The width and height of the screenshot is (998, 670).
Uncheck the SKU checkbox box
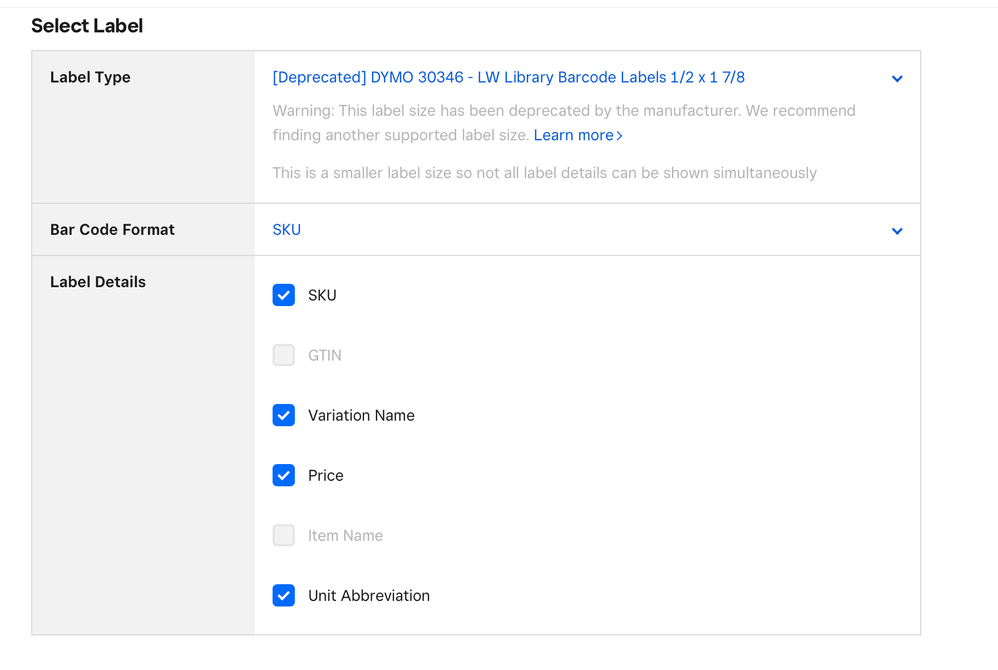pyautogui.click(x=284, y=295)
